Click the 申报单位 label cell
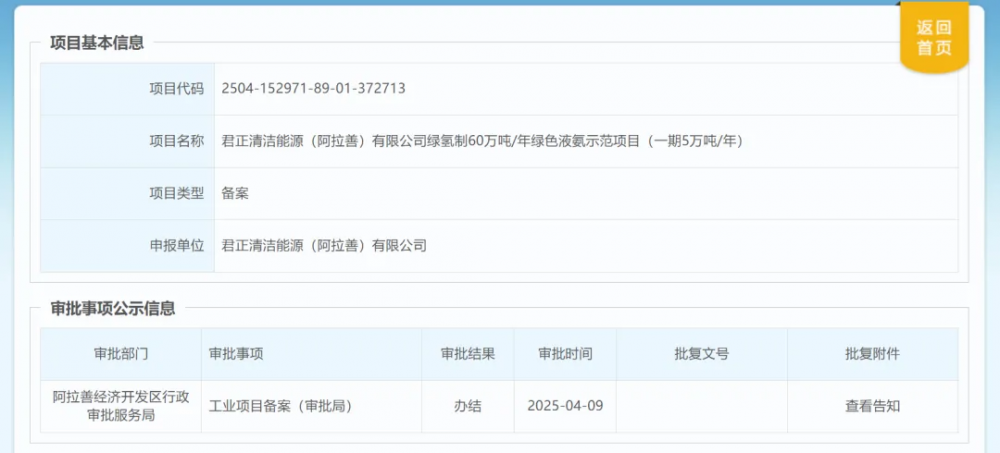1000x453 pixels. pyautogui.click(x=128, y=246)
